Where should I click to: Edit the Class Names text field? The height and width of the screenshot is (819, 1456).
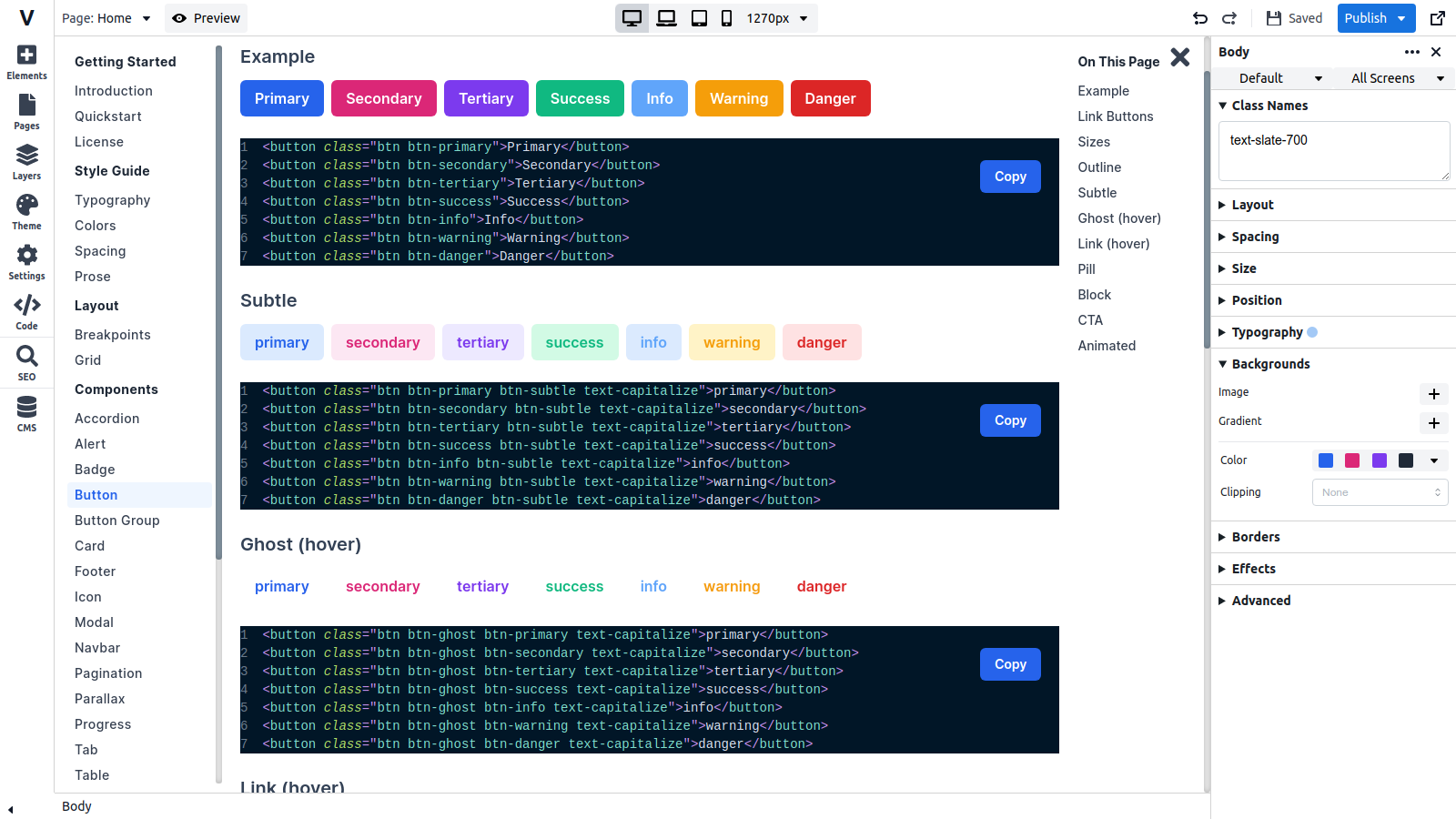(x=1334, y=151)
